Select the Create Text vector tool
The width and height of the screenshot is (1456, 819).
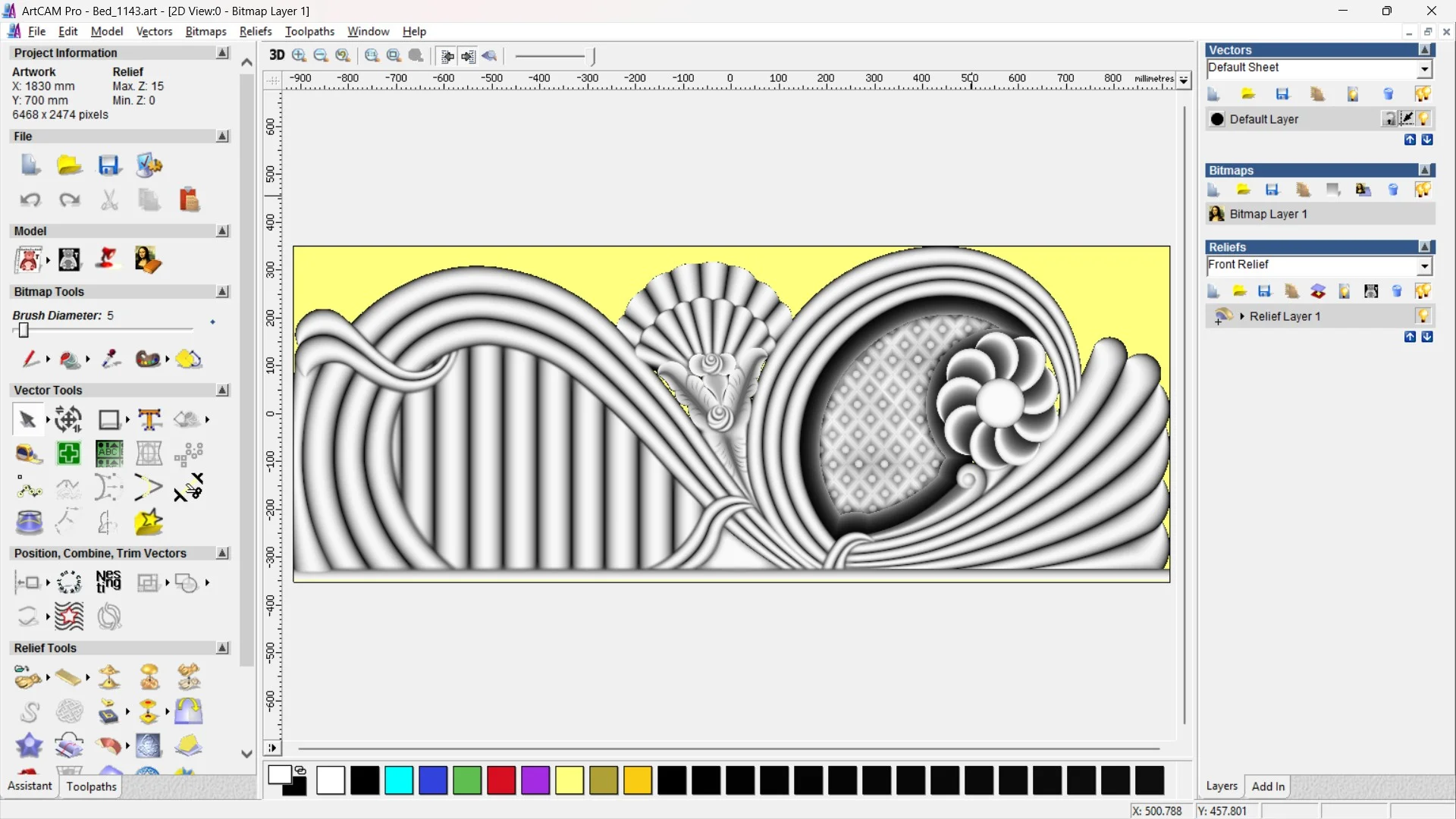[149, 419]
